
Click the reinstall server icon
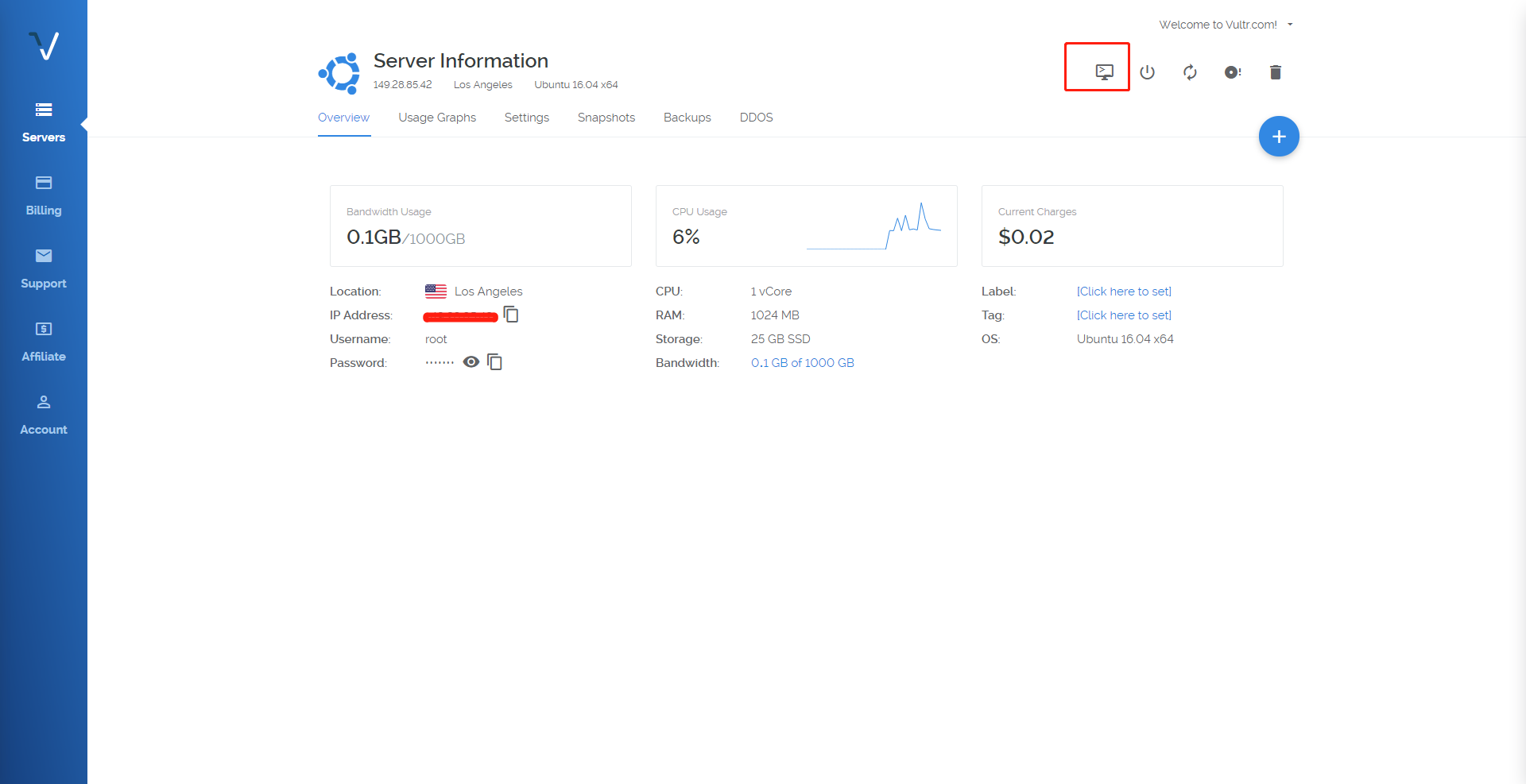(1233, 72)
